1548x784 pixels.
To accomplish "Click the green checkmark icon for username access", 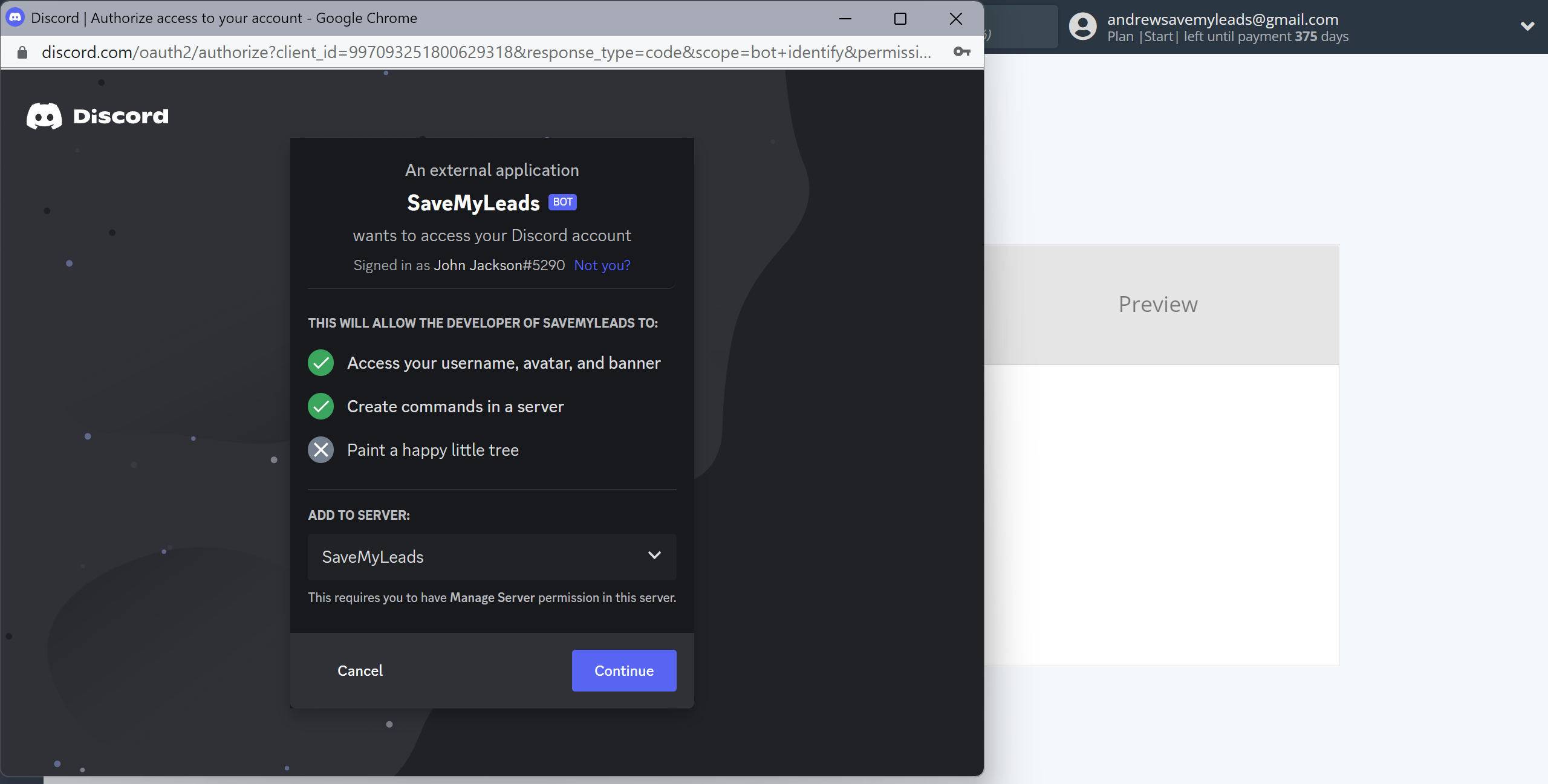I will point(321,362).
